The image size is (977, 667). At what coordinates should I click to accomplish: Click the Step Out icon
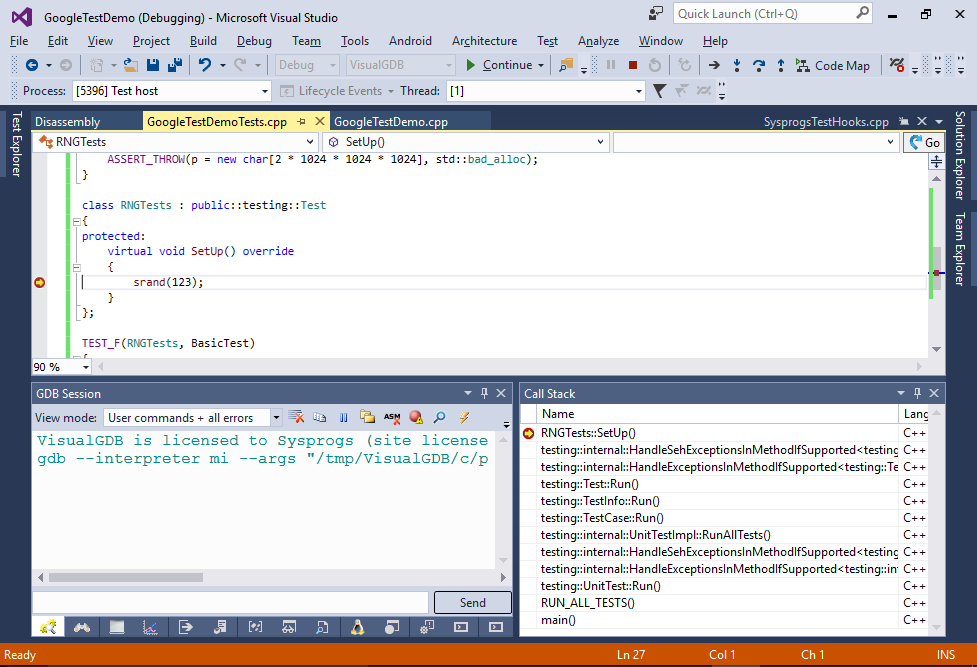781,65
